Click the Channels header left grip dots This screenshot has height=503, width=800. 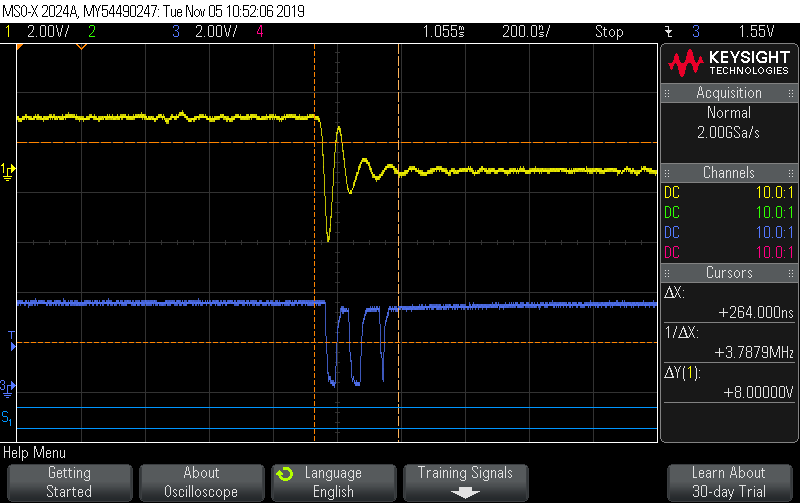pos(667,173)
